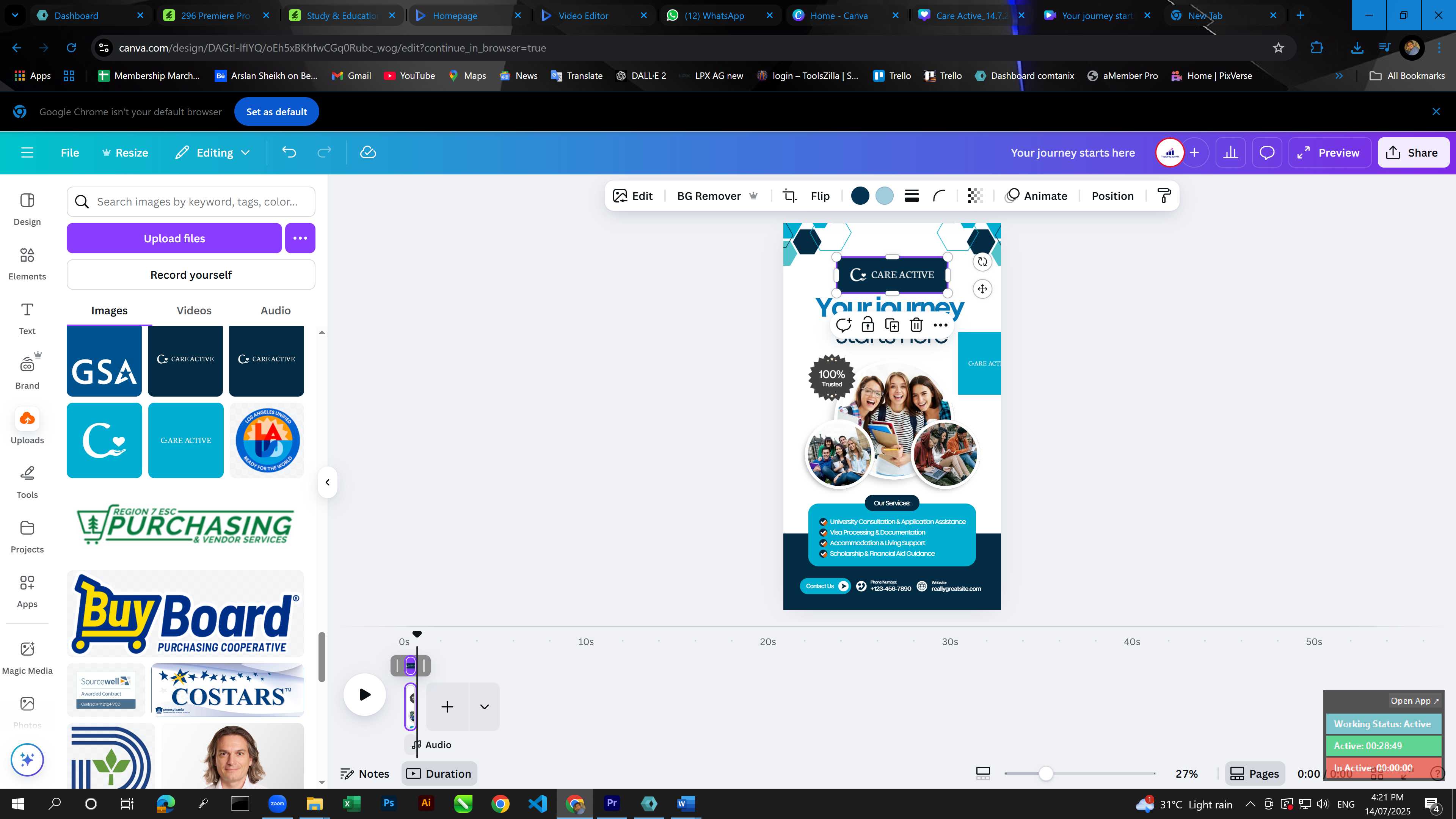Open the Elements panel in sidebar

[27, 264]
